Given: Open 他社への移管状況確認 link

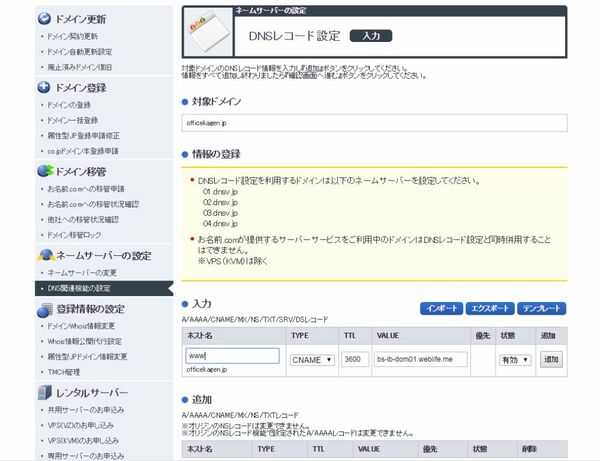Looking at the screenshot, I should 83,220.
